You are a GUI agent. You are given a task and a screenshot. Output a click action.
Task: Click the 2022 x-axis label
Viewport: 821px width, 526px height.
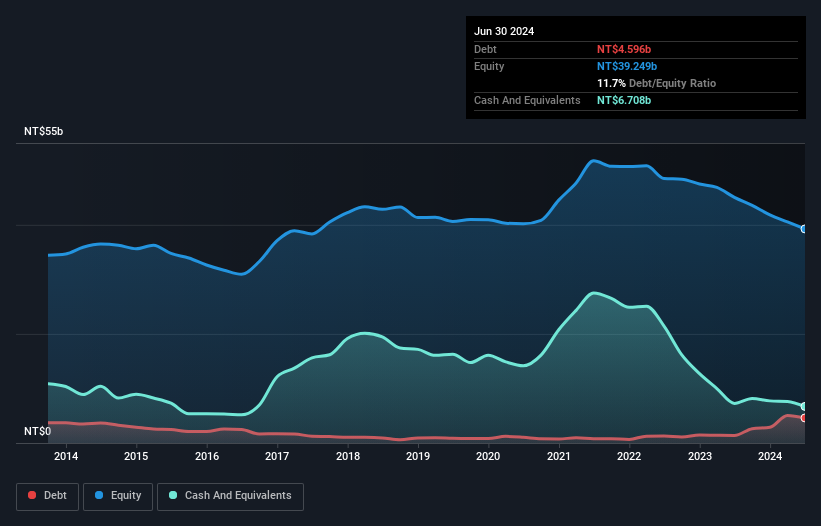point(629,456)
